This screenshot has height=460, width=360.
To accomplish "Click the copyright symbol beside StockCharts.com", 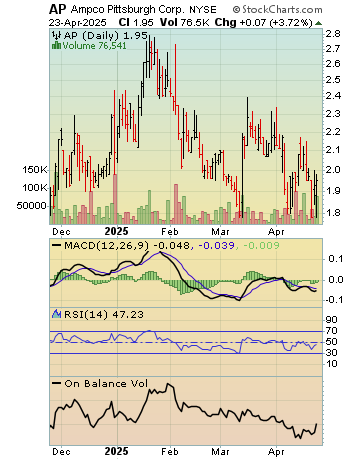I will tap(236, 10).
